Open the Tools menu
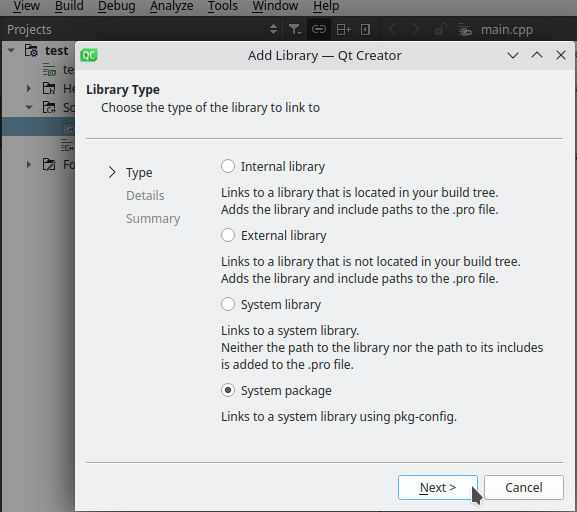This screenshot has height=512, width=577. click(223, 6)
